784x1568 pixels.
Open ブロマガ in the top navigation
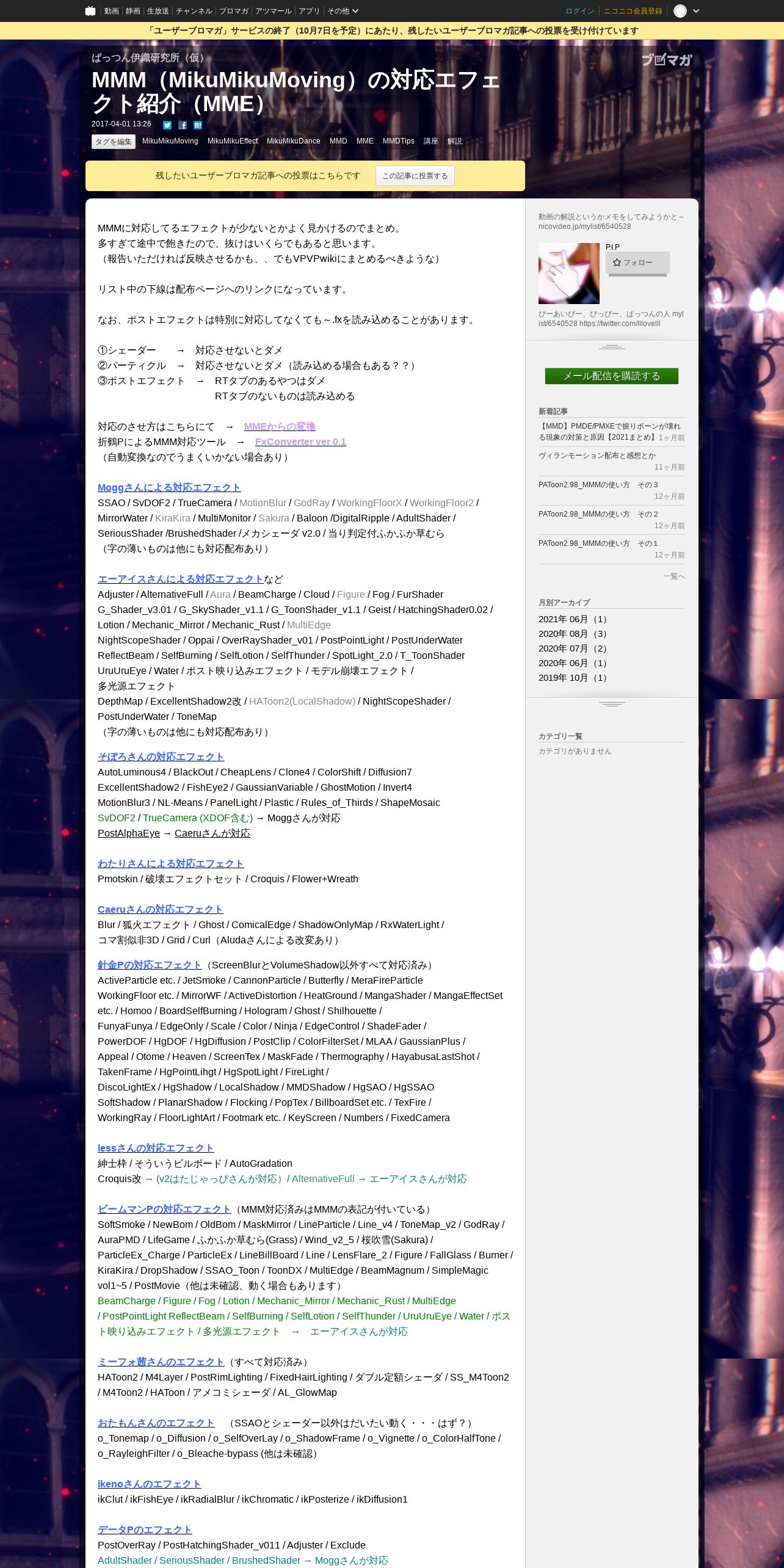233,11
